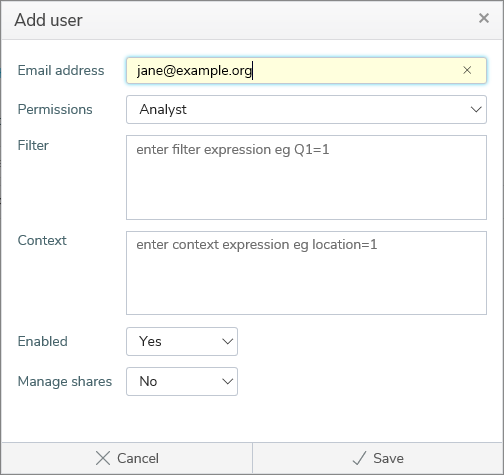This screenshot has height=475, width=504.
Task: Open the Manage shares No dropdown
Action: (x=182, y=381)
